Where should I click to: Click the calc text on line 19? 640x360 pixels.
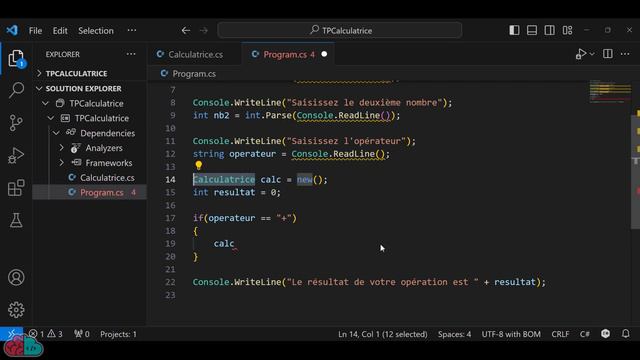pyautogui.click(x=224, y=244)
